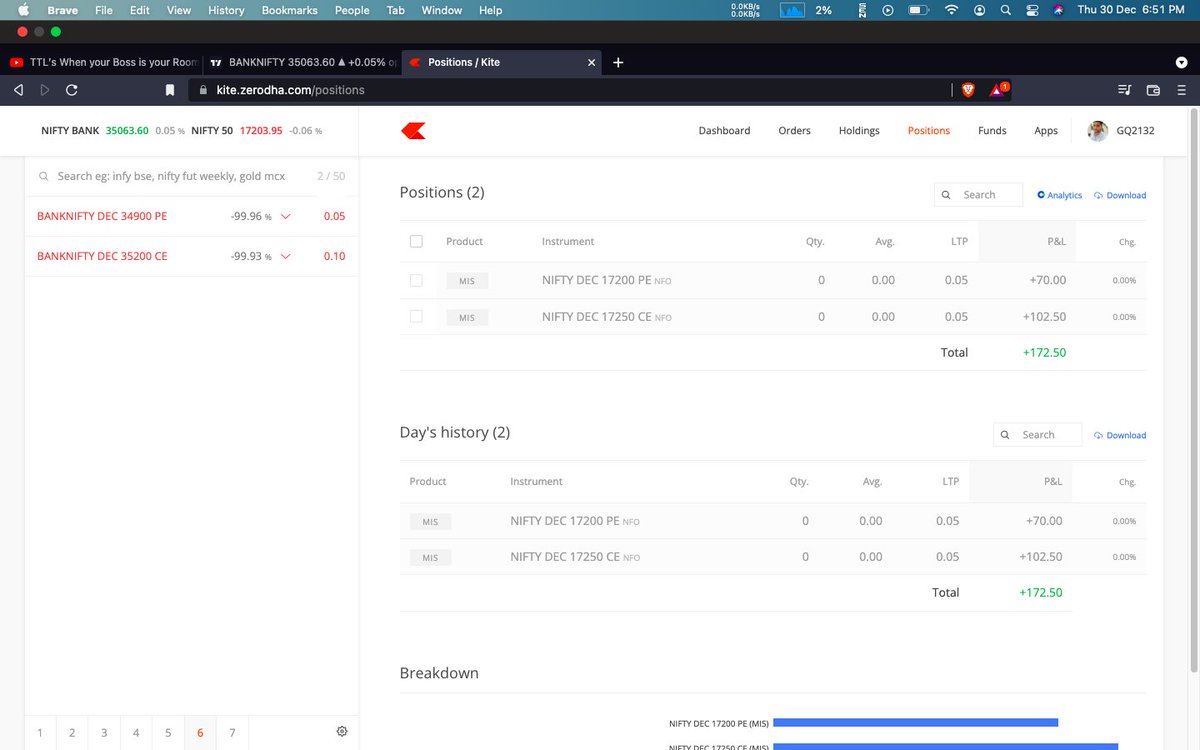The height and width of the screenshot is (750, 1200).
Task: Go forward in browser history
Action: coord(45,90)
